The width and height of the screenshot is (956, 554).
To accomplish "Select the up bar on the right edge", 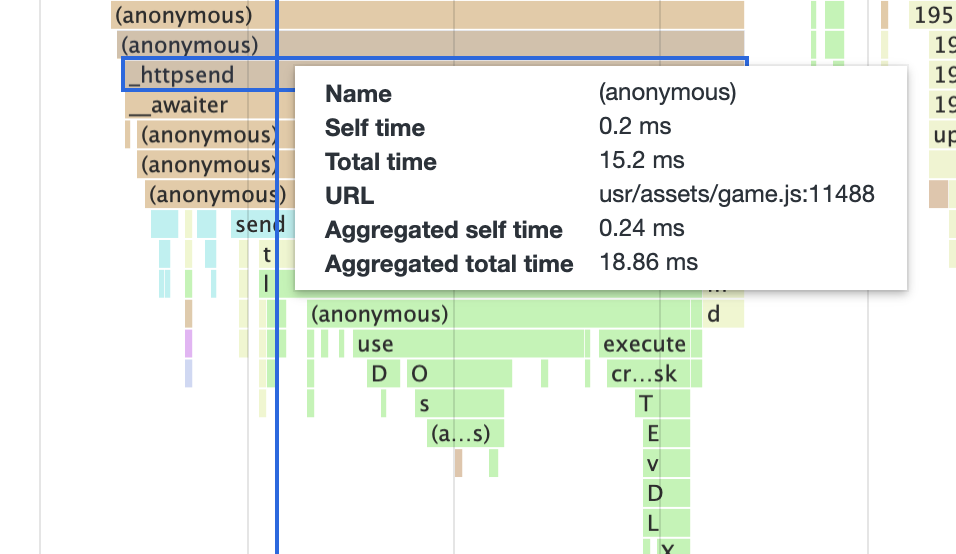I will (943, 135).
